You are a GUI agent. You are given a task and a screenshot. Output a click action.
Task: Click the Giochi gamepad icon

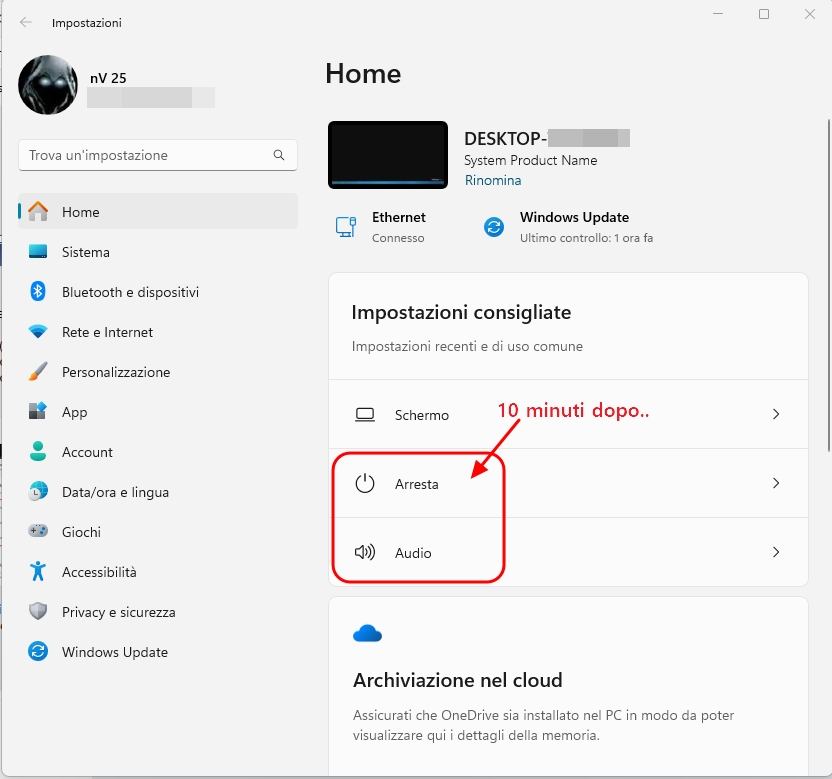coord(38,531)
